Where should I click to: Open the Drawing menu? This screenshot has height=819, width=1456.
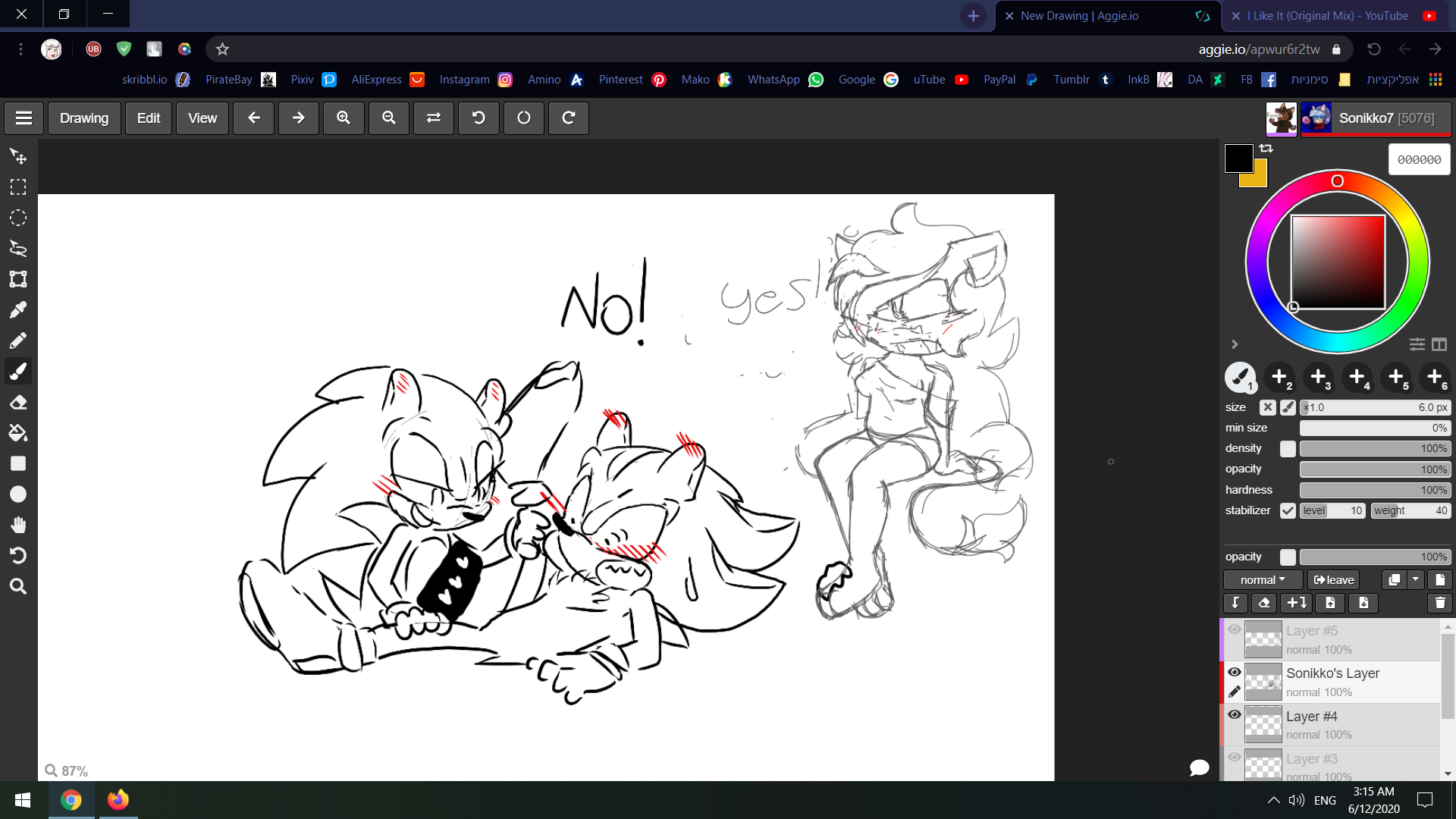click(84, 118)
